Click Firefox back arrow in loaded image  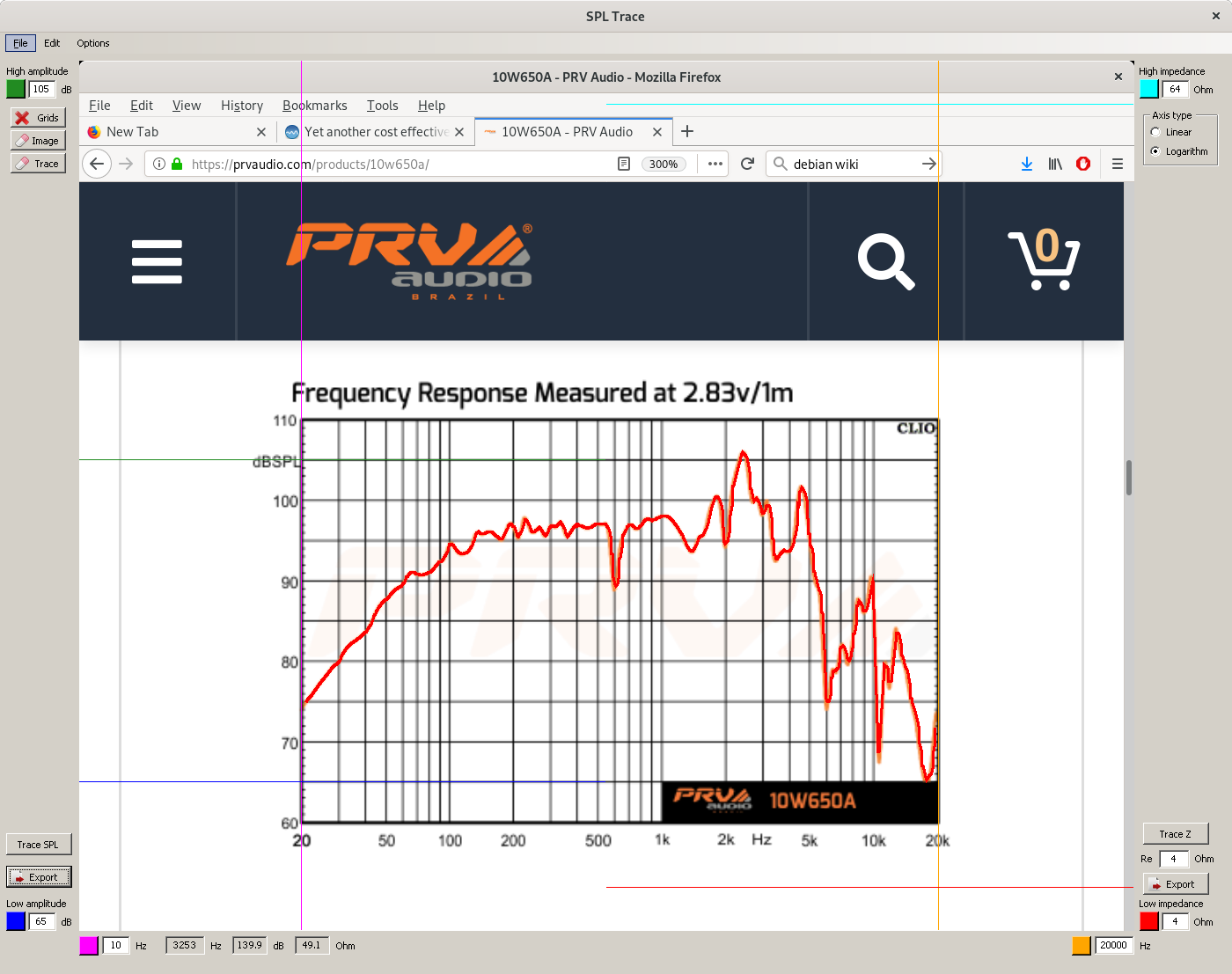[x=97, y=164]
